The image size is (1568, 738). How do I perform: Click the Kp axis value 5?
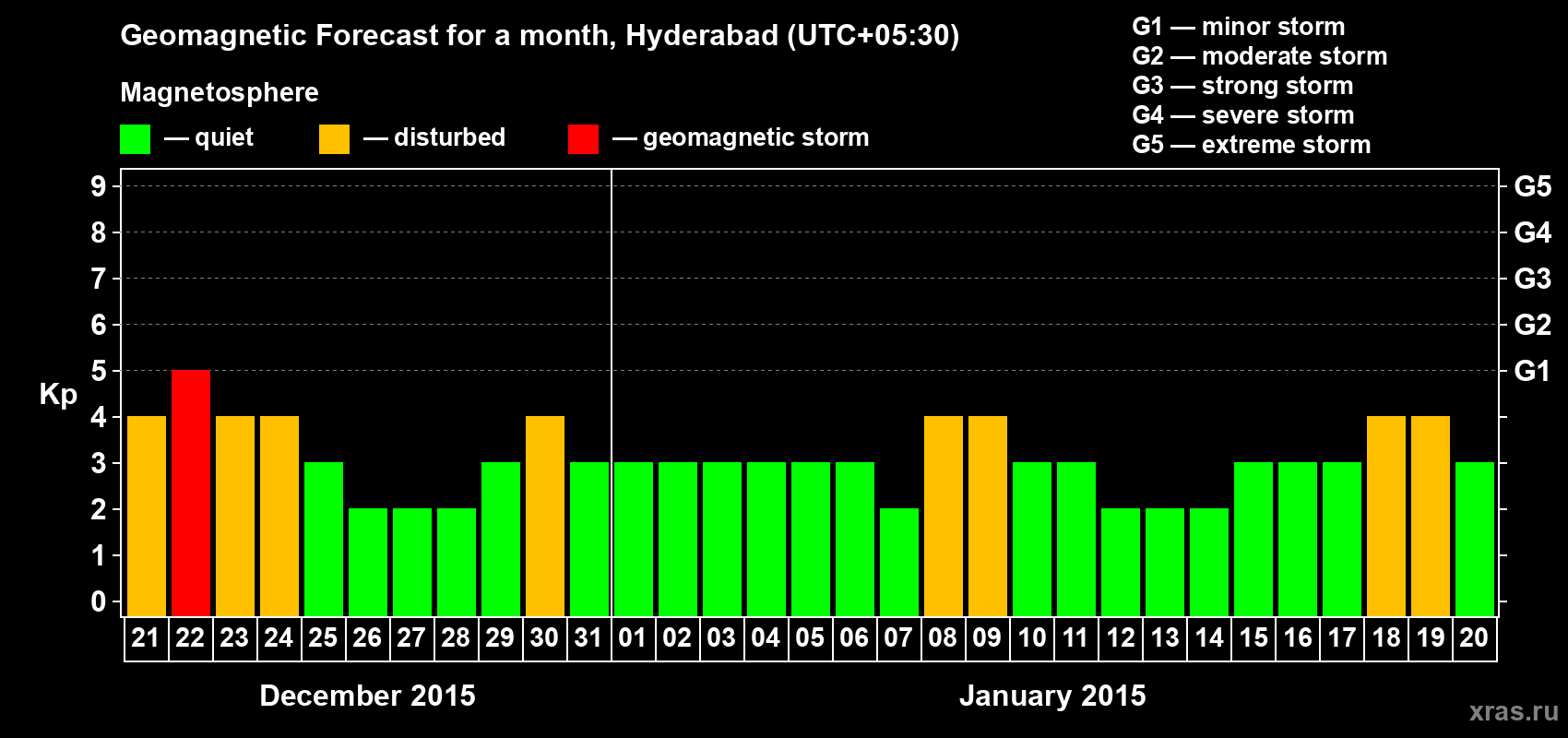pos(99,371)
